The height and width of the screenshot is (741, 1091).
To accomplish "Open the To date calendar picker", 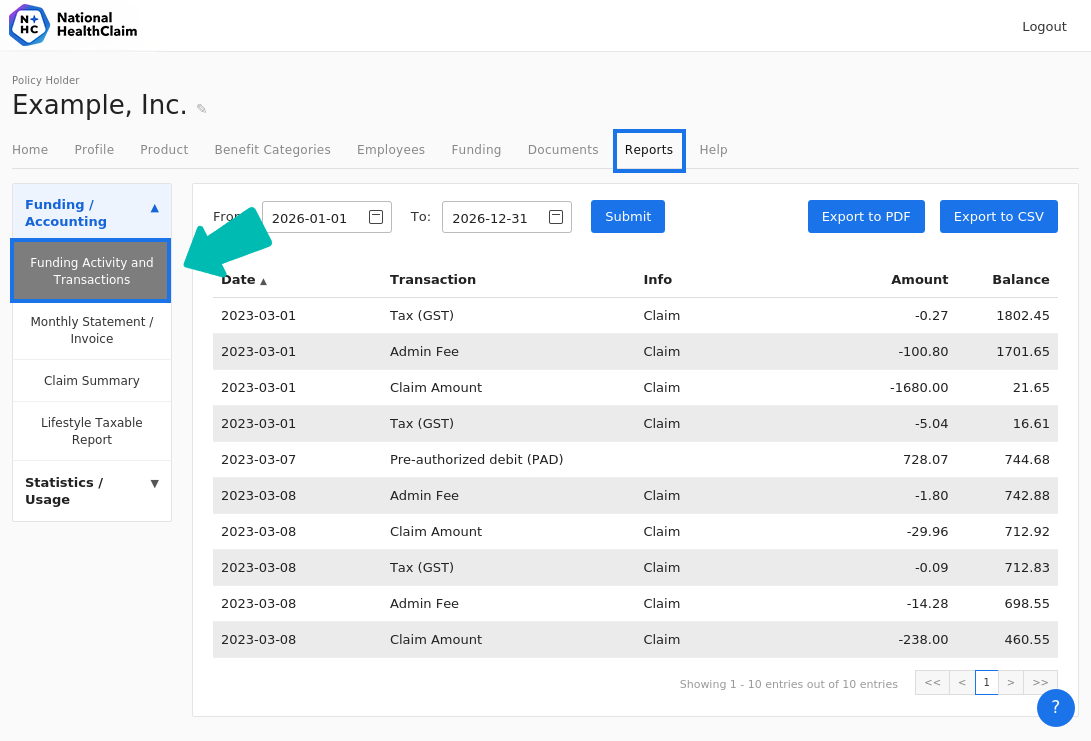I will click(x=556, y=217).
